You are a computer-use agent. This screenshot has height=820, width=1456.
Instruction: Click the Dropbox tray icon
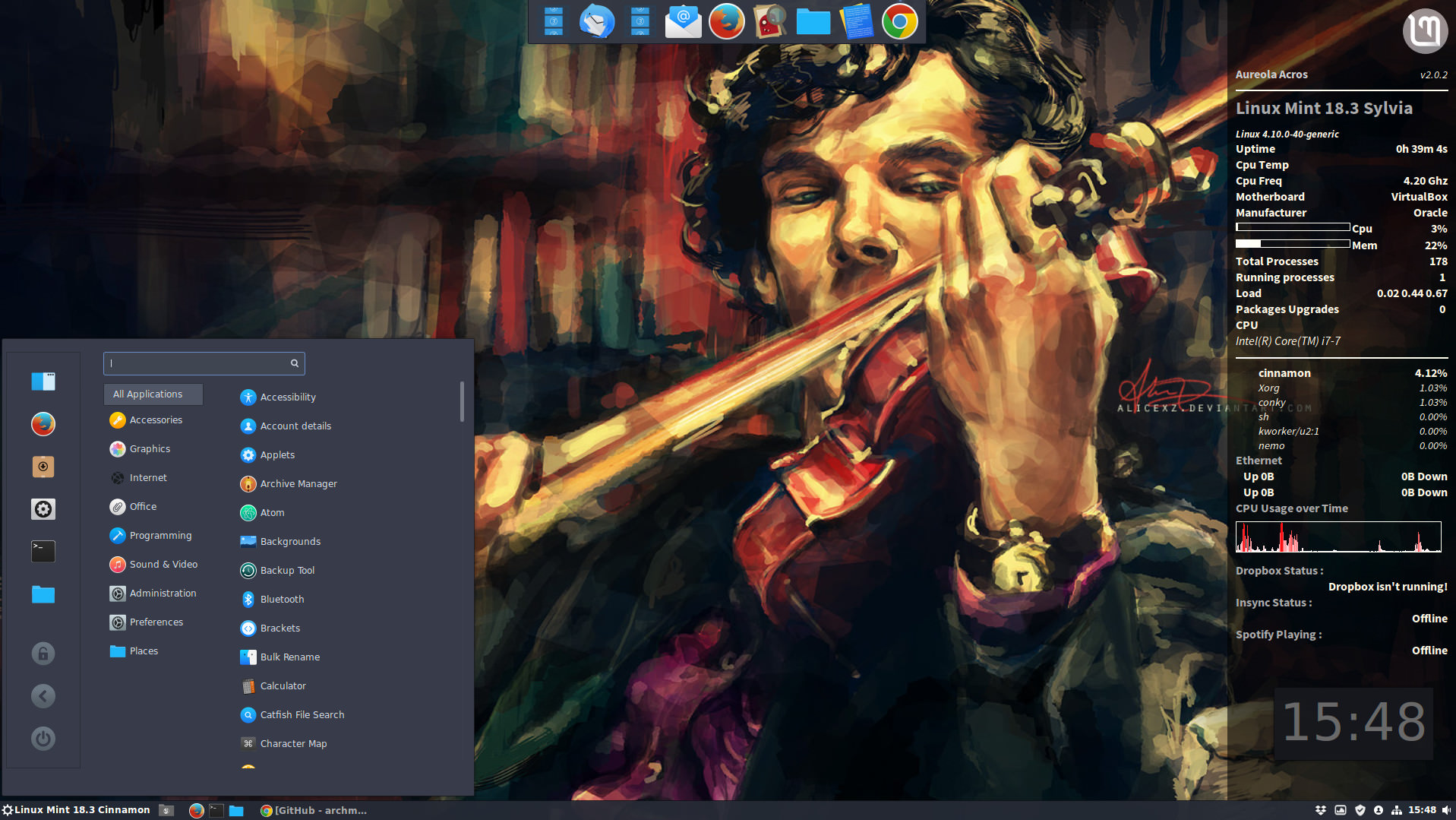click(x=1321, y=810)
